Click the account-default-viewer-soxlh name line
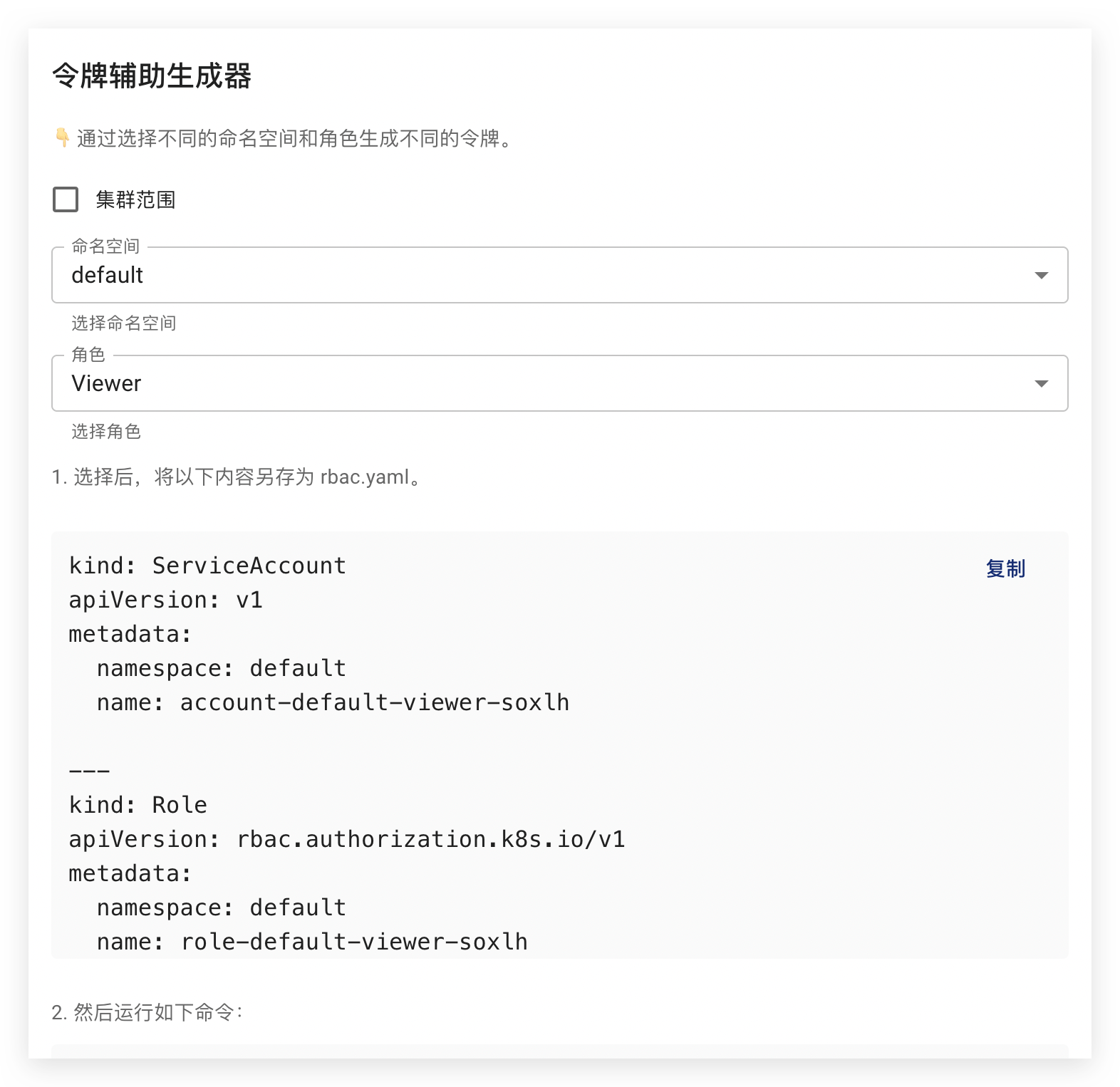 tap(333, 702)
